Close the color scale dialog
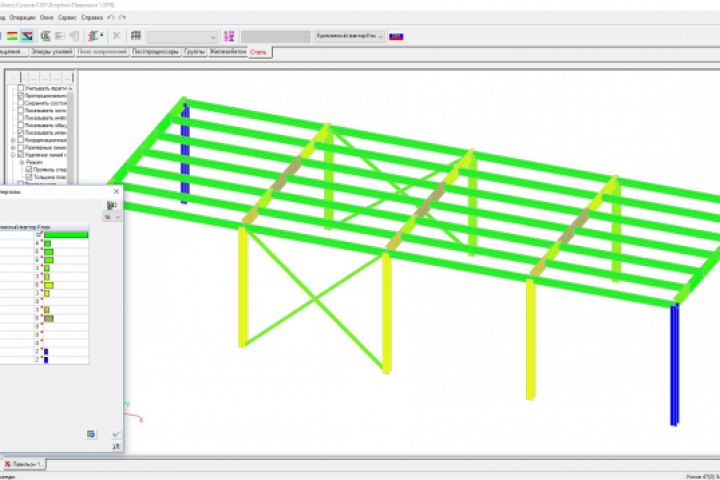 tap(116, 191)
